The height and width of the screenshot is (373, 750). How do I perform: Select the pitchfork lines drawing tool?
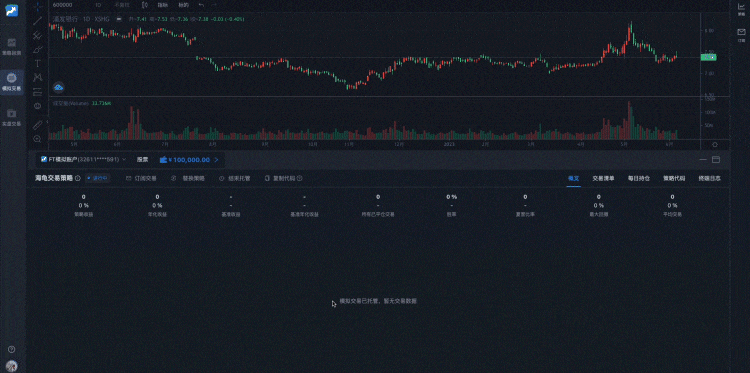click(x=38, y=35)
